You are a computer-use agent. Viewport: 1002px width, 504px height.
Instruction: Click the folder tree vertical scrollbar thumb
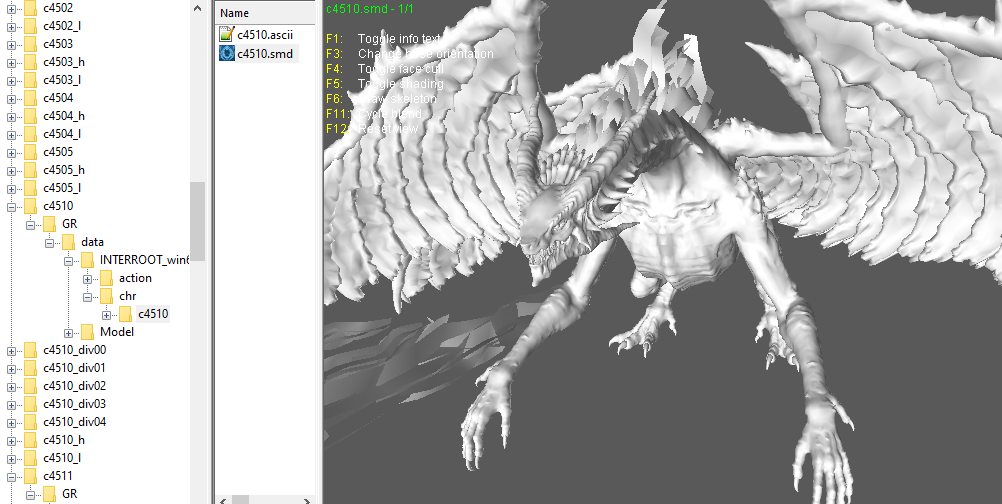197,221
